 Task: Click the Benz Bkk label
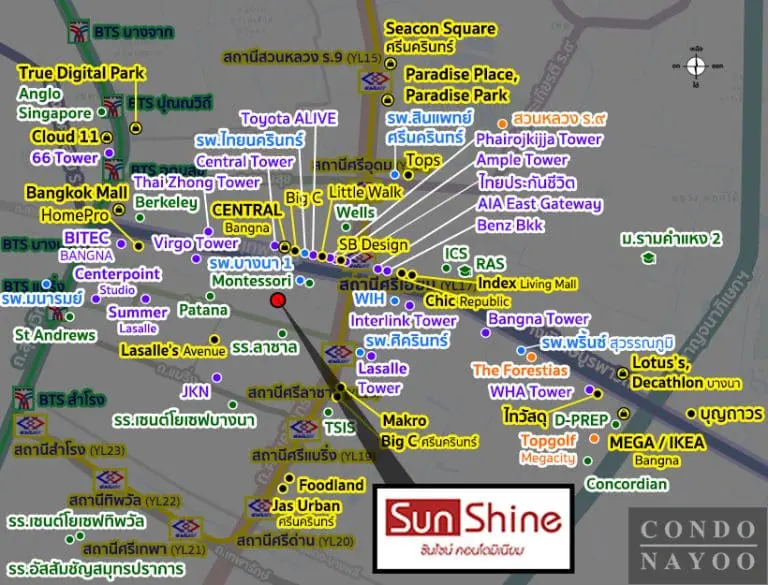[510, 225]
